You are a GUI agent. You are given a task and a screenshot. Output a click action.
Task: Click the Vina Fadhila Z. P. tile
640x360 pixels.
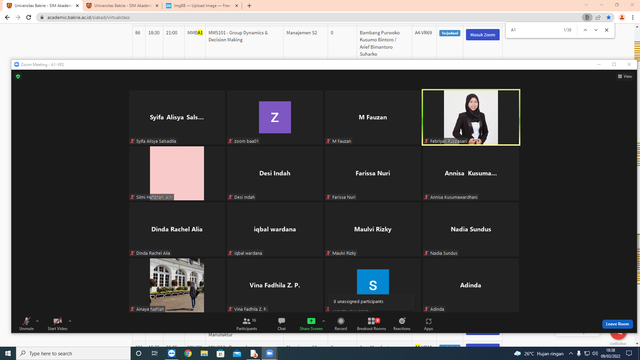click(x=275, y=285)
